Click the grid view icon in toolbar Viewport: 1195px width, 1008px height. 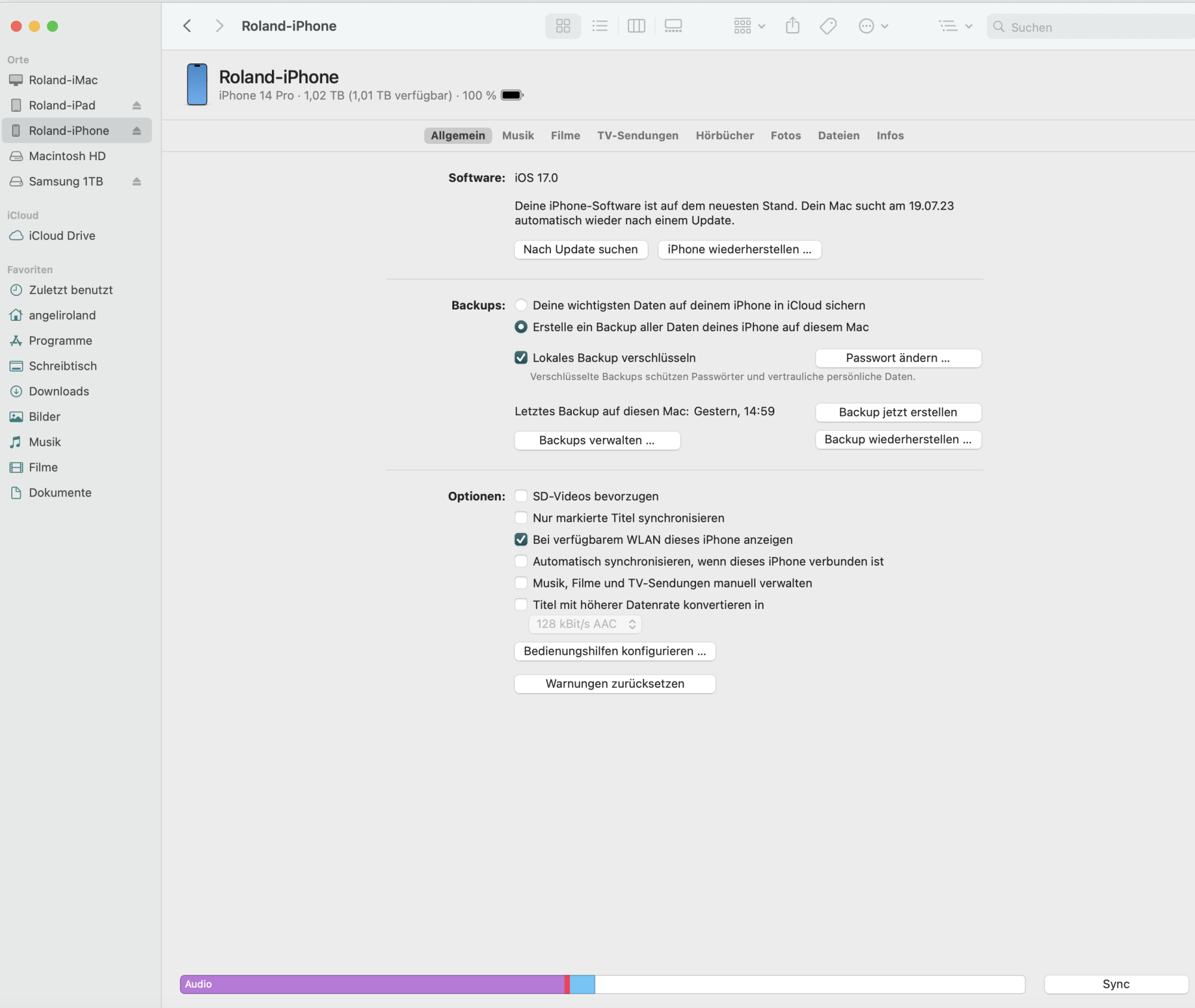tap(562, 26)
